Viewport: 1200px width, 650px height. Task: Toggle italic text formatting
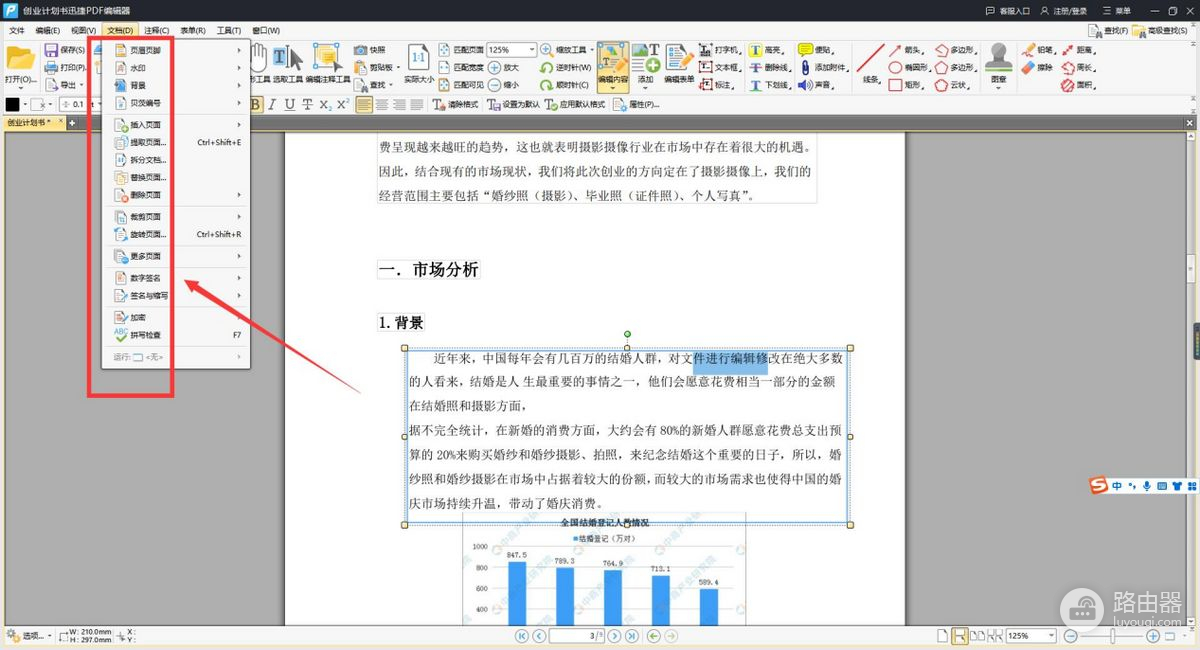273,104
